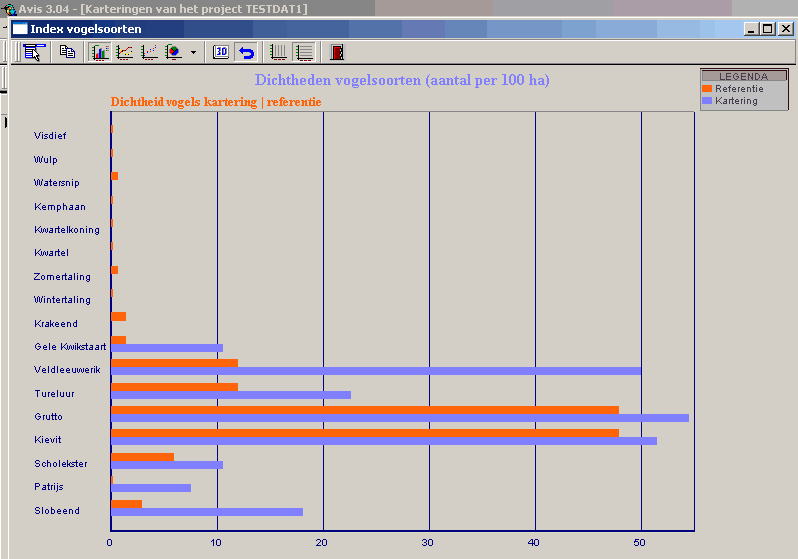Image resolution: width=798 pixels, height=559 pixels.
Task: Click the Watersnip species label
Action: tap(56, 183)
